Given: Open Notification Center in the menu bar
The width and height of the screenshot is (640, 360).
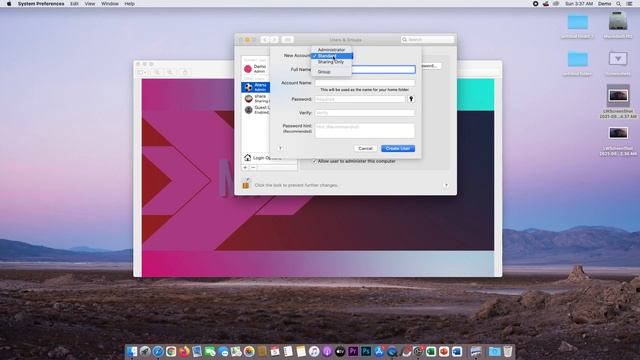Looking at the screenshot, I should (629, 4).
